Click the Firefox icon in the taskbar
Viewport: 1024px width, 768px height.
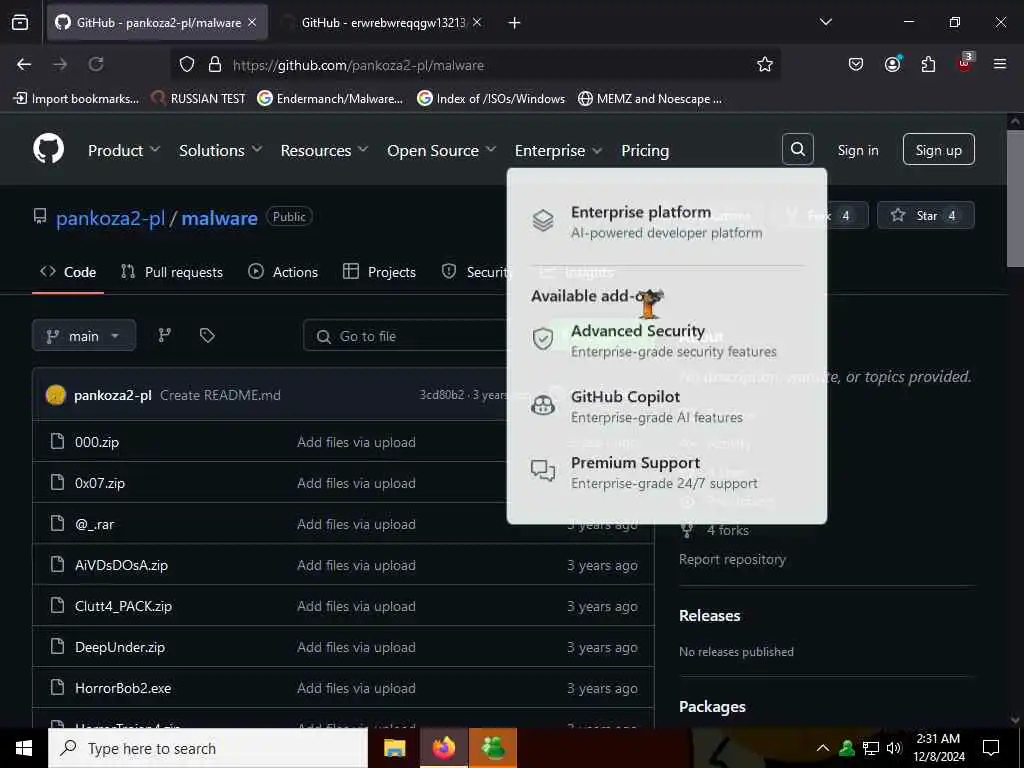coord(444,748)
